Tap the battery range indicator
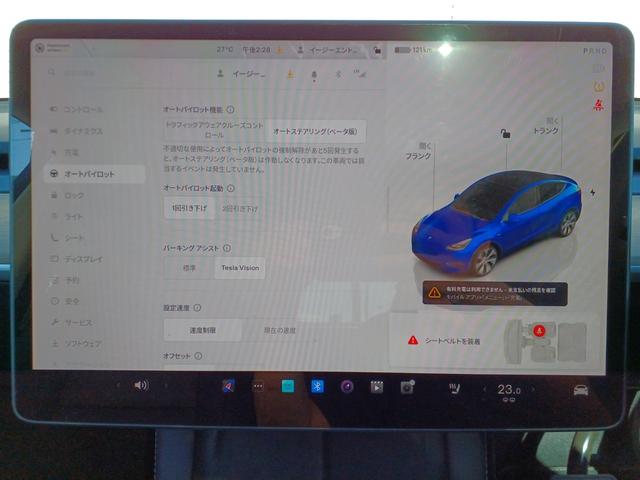The image size is (640, 480). tap(413, 50)
